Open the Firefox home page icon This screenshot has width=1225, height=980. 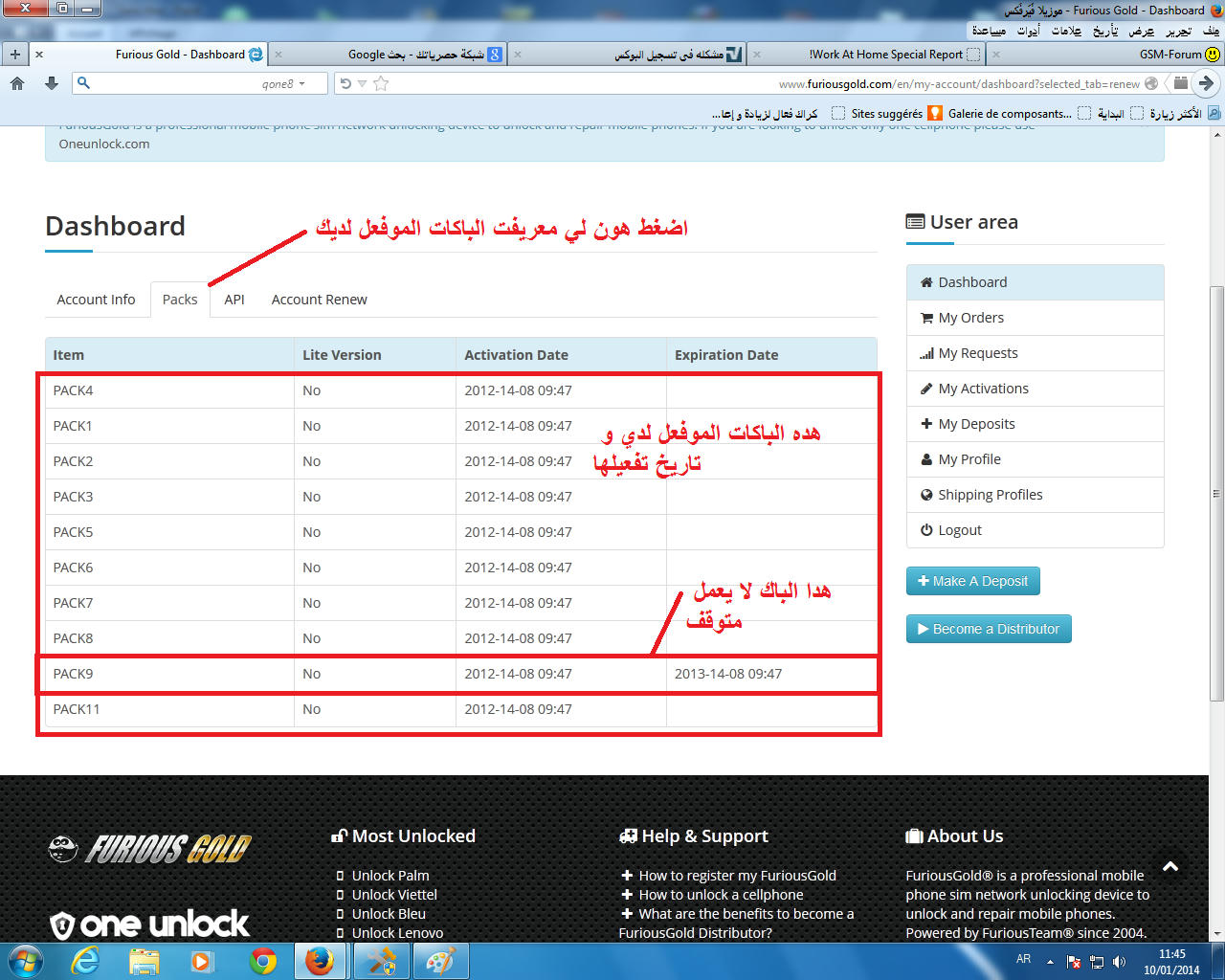(17, 83)
